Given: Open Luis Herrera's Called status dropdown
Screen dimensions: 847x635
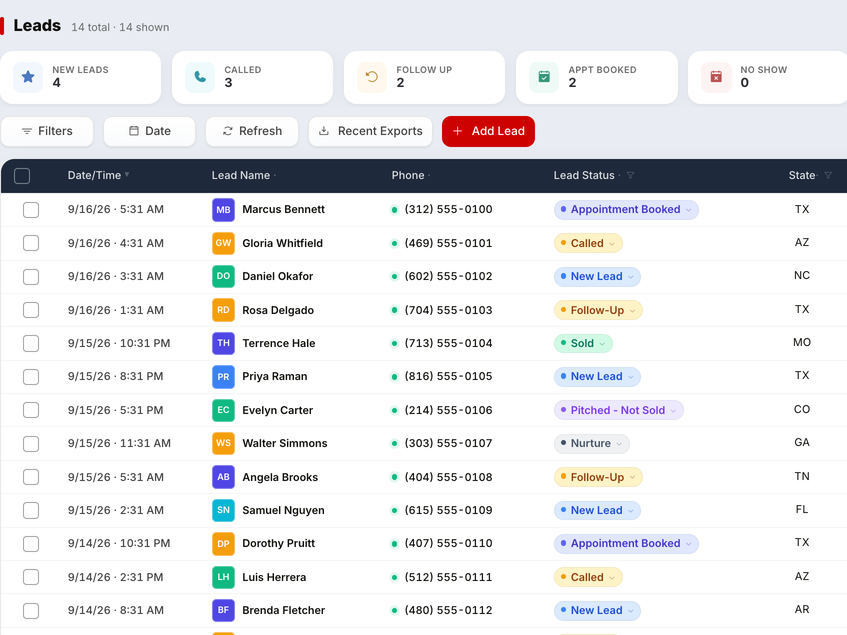Looking at the screenshot, I should point(588,577).
